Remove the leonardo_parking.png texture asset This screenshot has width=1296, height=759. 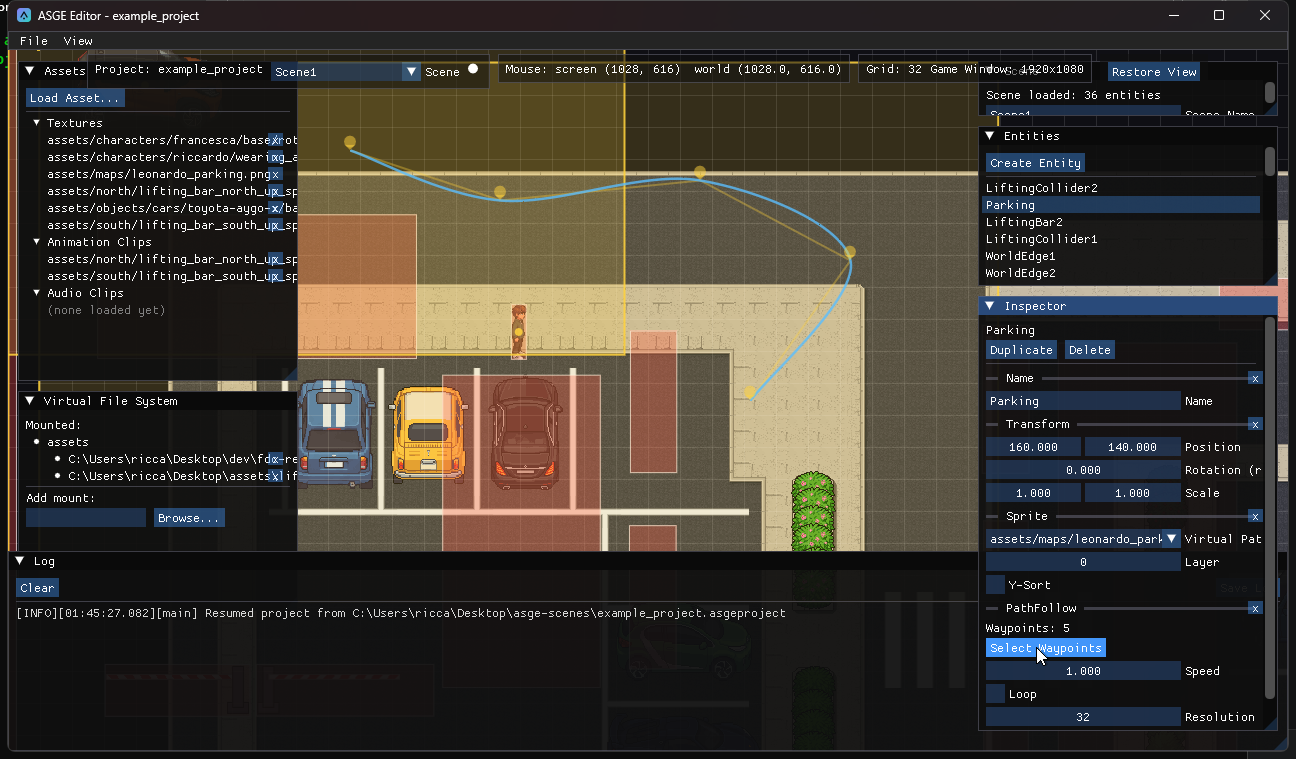(276, 174)
